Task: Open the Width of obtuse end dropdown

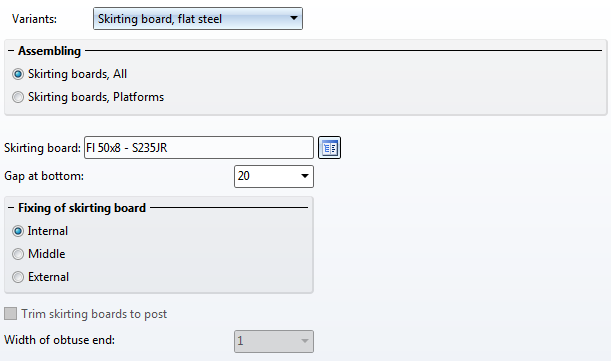Action: click(305, 341)
